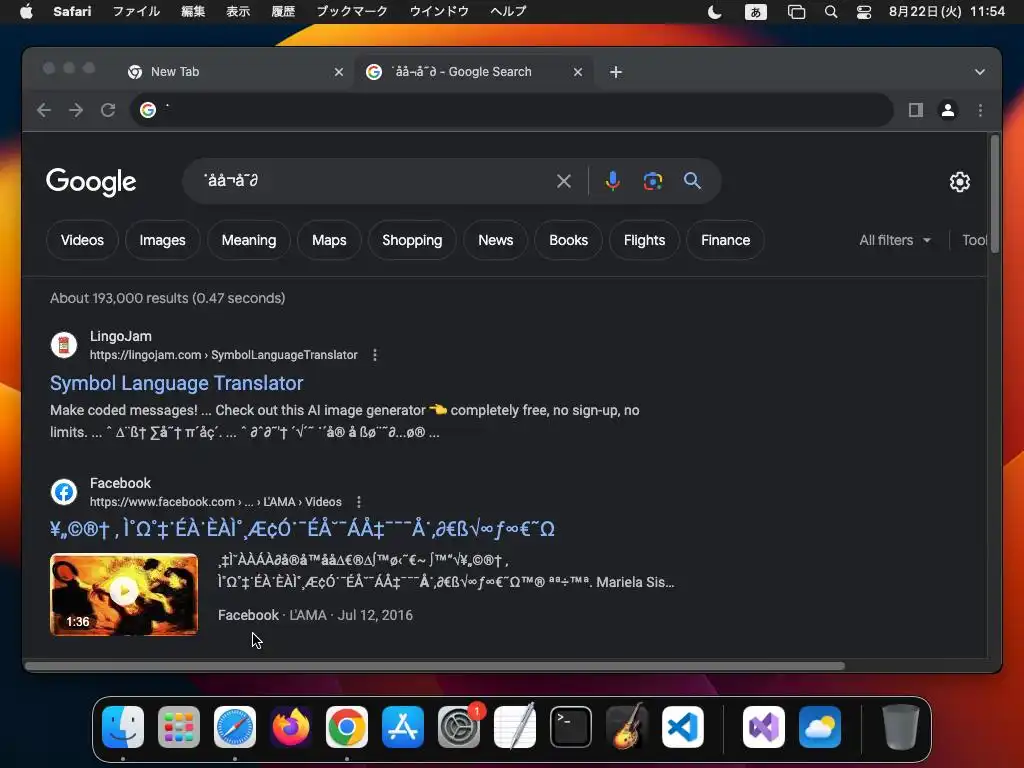Open Finder from the Dock
This screenshot has width=1024, height=768.
[x=123, y=727]
